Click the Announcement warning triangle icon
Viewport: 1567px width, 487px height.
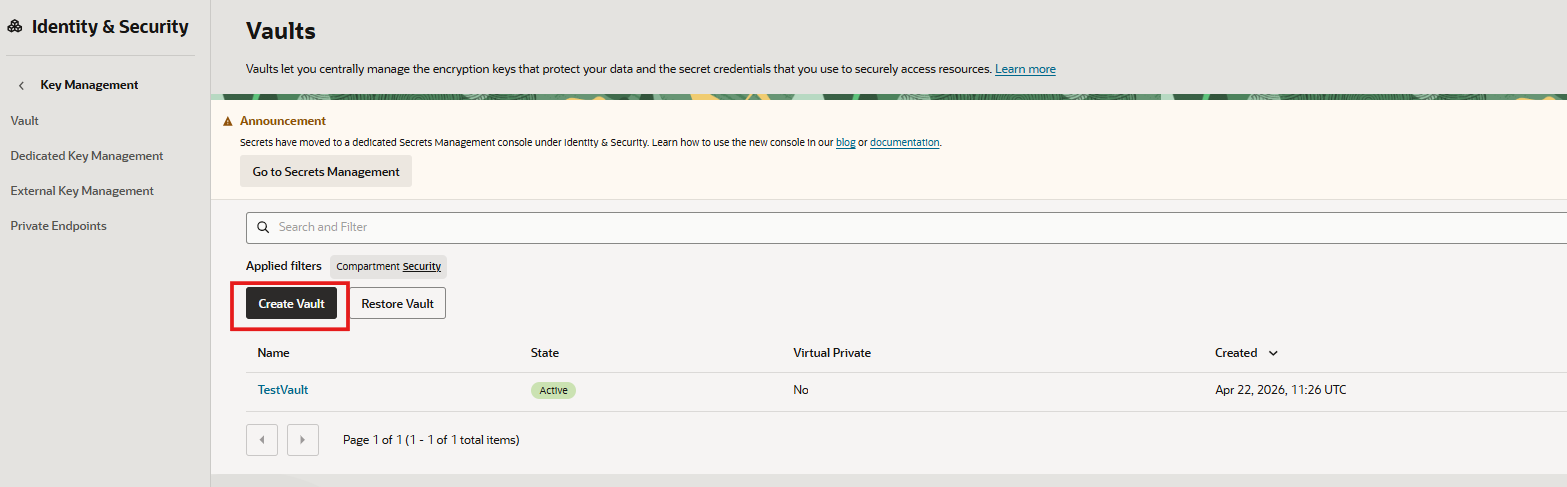228,121
